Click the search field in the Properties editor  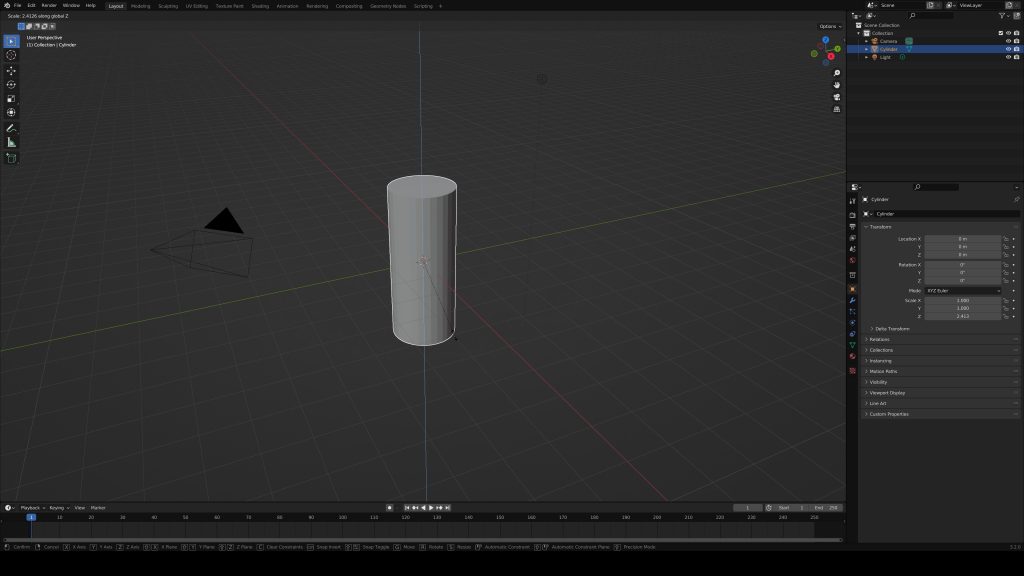click(x=935, y=186)
